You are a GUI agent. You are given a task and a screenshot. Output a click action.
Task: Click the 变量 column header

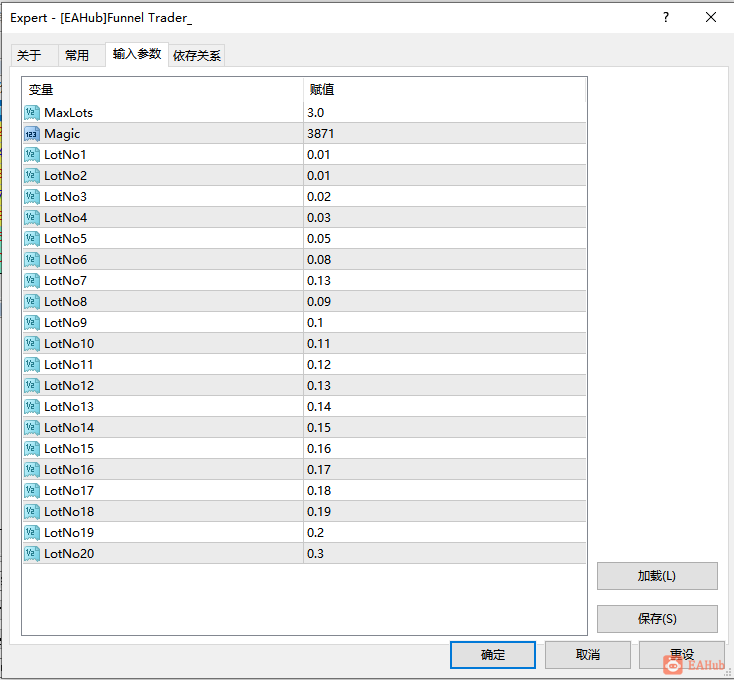pyautogui.click(x=162, y=89)
